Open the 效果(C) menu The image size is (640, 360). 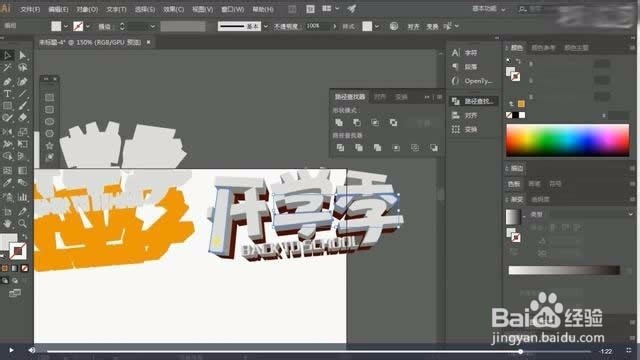[173, 9]
